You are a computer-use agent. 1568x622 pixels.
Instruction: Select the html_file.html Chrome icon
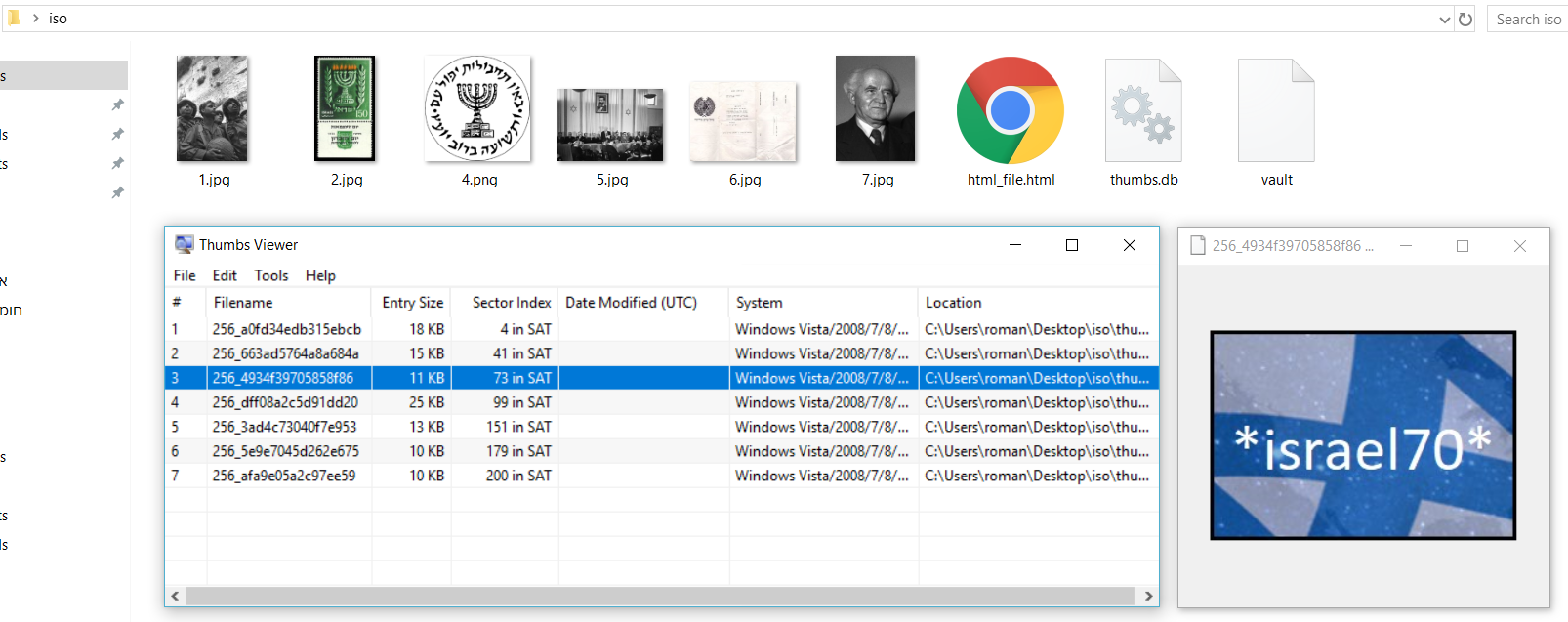click(x=1011, y=109)
